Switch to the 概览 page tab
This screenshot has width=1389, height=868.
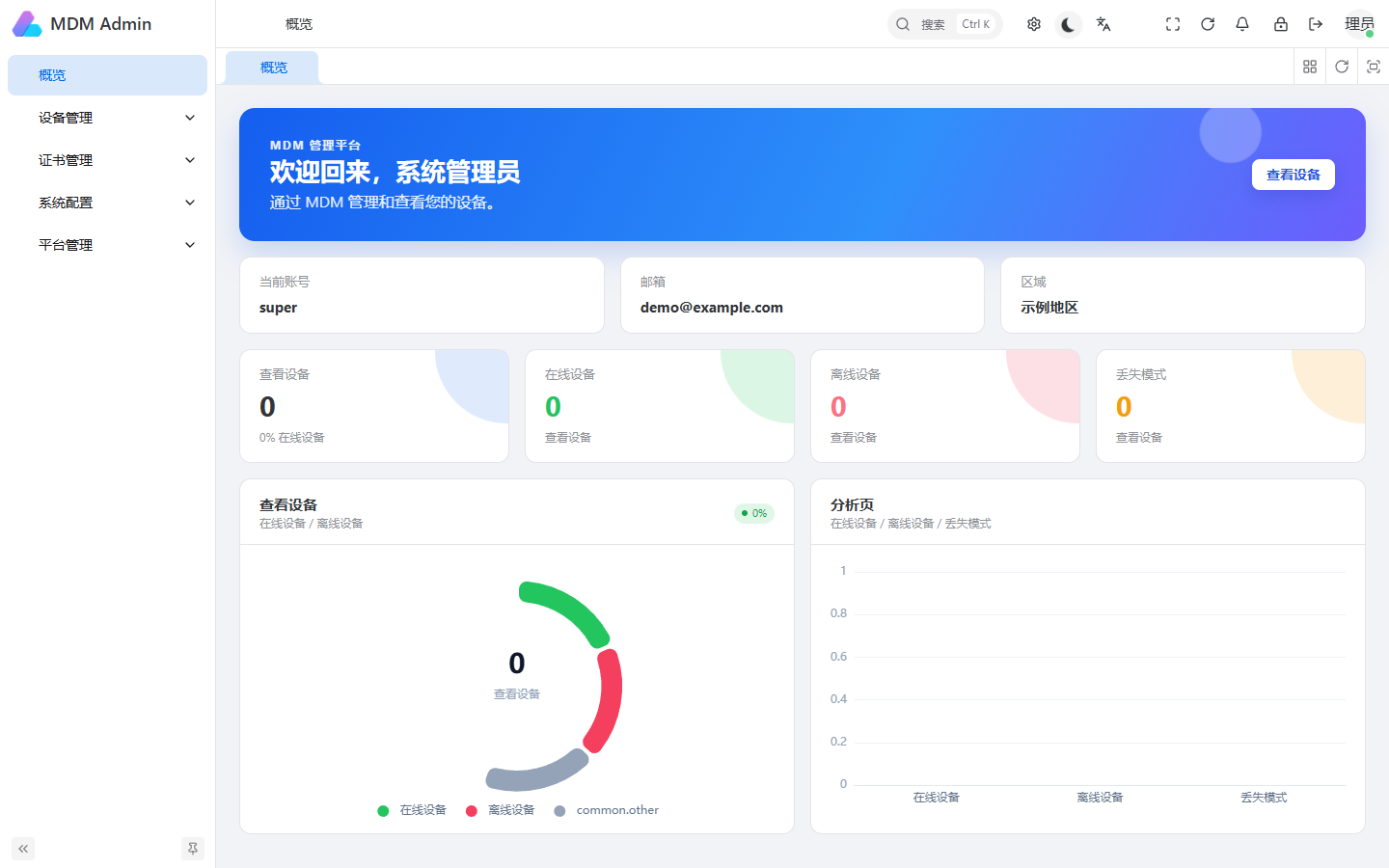273,68
